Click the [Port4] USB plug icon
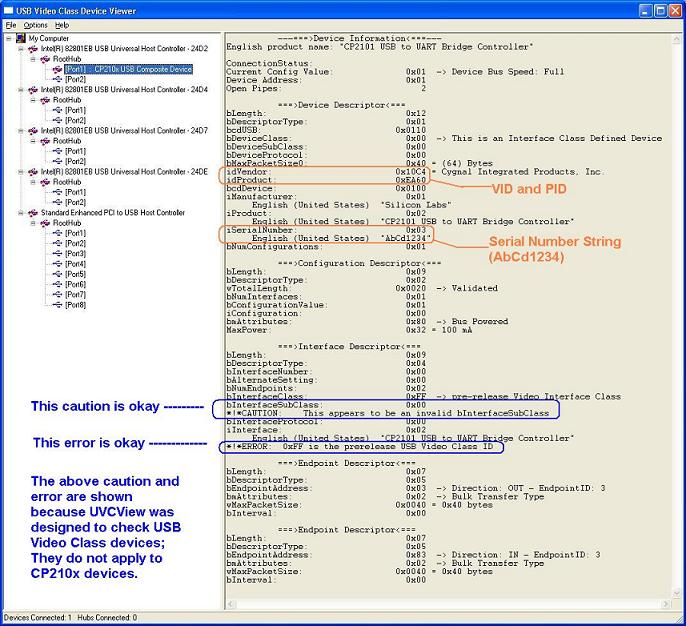 [x=57, y=264]
